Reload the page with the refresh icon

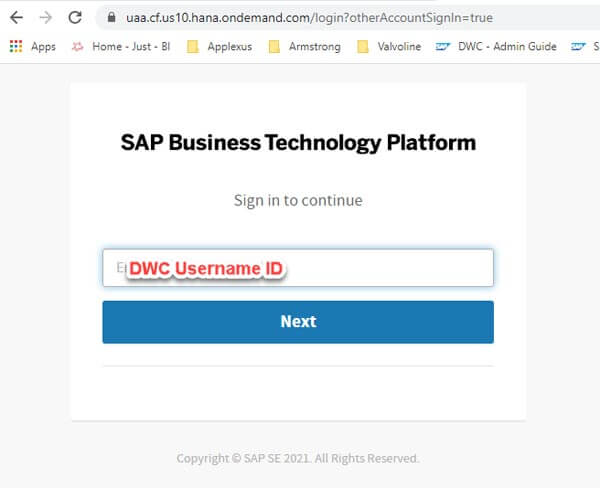[75, 18]
